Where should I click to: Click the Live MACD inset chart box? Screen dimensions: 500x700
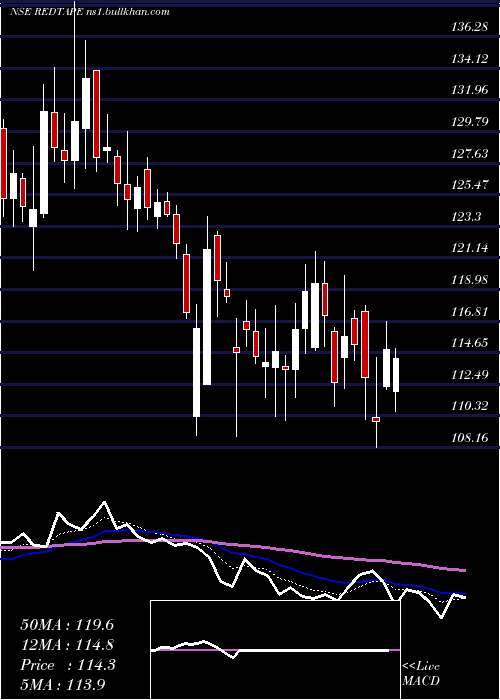coord(275,650)
